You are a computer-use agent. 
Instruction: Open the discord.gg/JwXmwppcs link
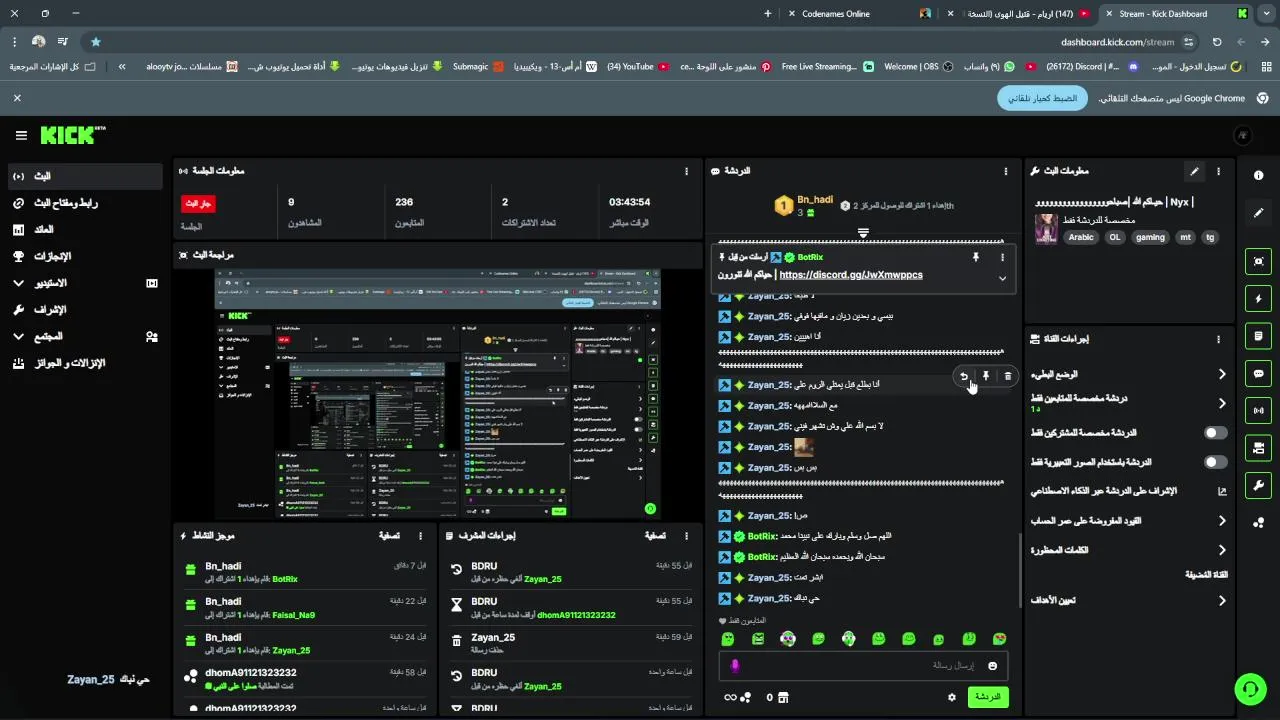point(851,275)
